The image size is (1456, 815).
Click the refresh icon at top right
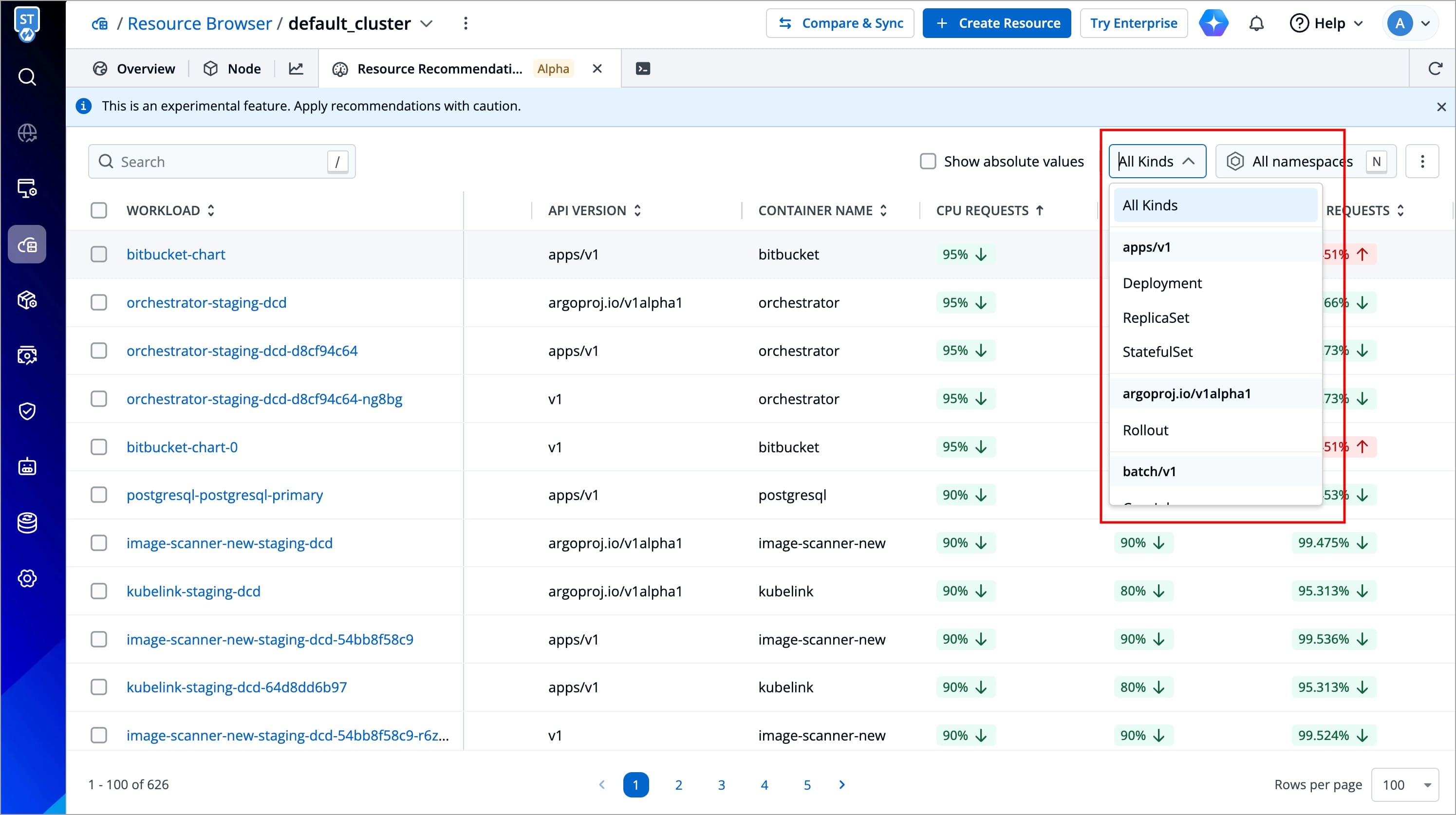[x=1435, y=68]
